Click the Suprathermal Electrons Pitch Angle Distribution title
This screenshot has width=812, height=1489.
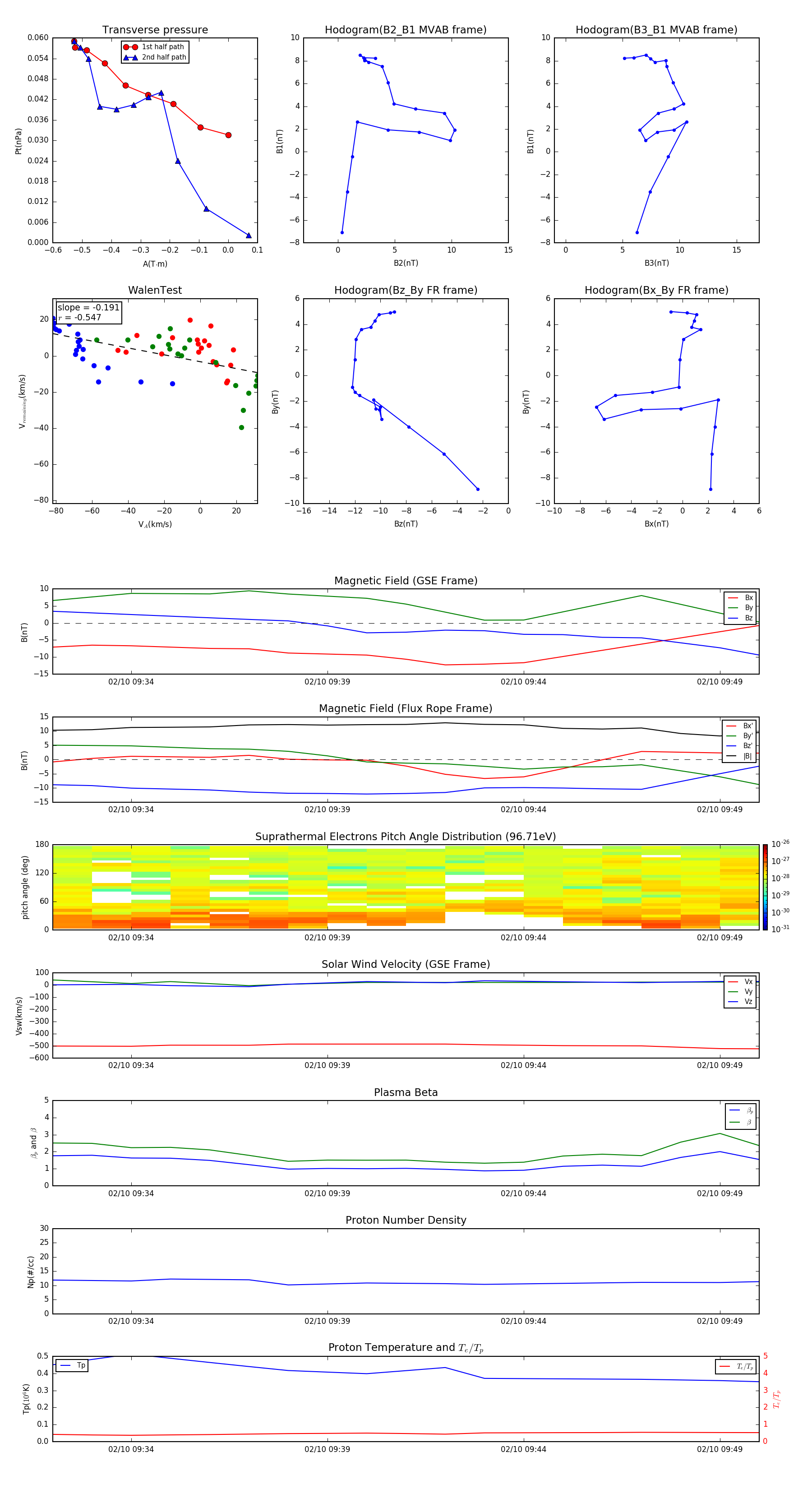click(406, 837)
